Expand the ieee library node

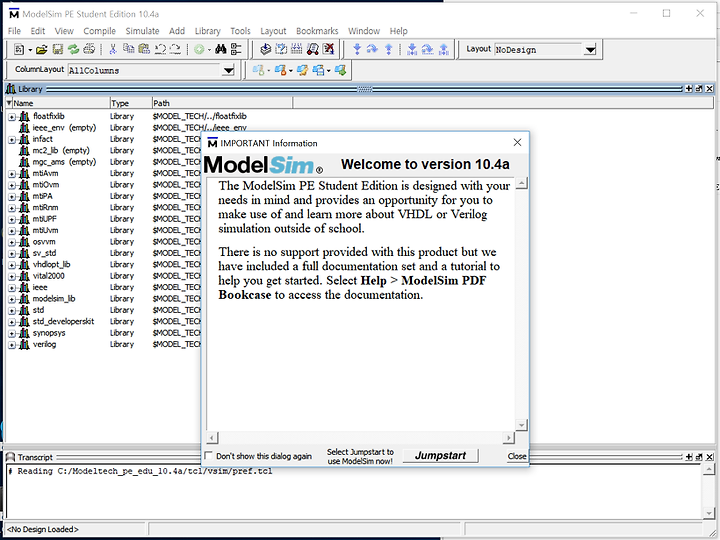click(x=12, y=288)
